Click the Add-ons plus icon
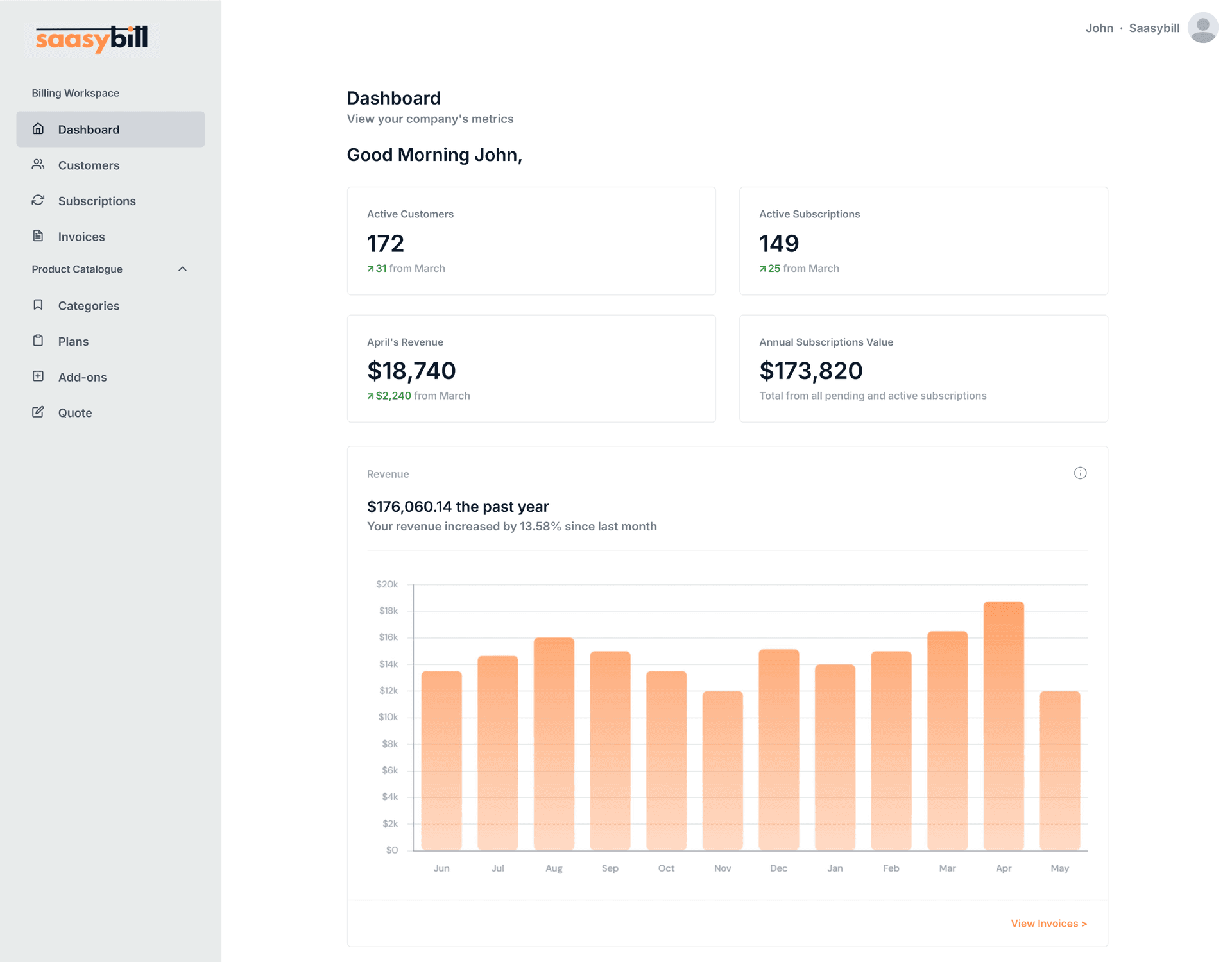Viewport: 1232px width, 962px height. coord(38,376)
